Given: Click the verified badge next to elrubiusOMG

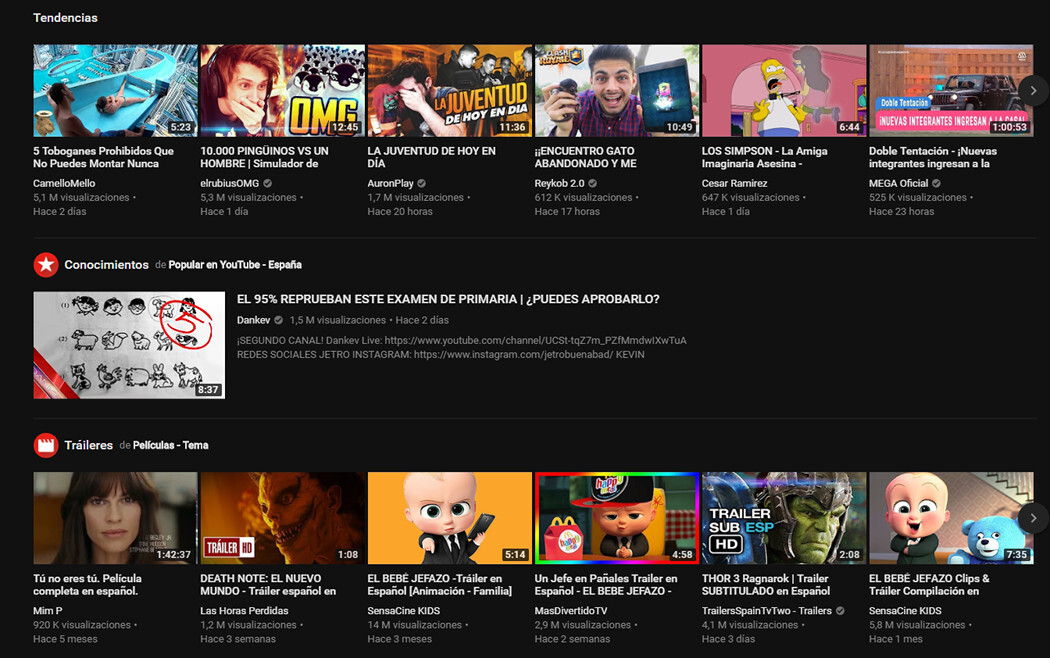Looking at the screenshot, I should tap(266, 184).
